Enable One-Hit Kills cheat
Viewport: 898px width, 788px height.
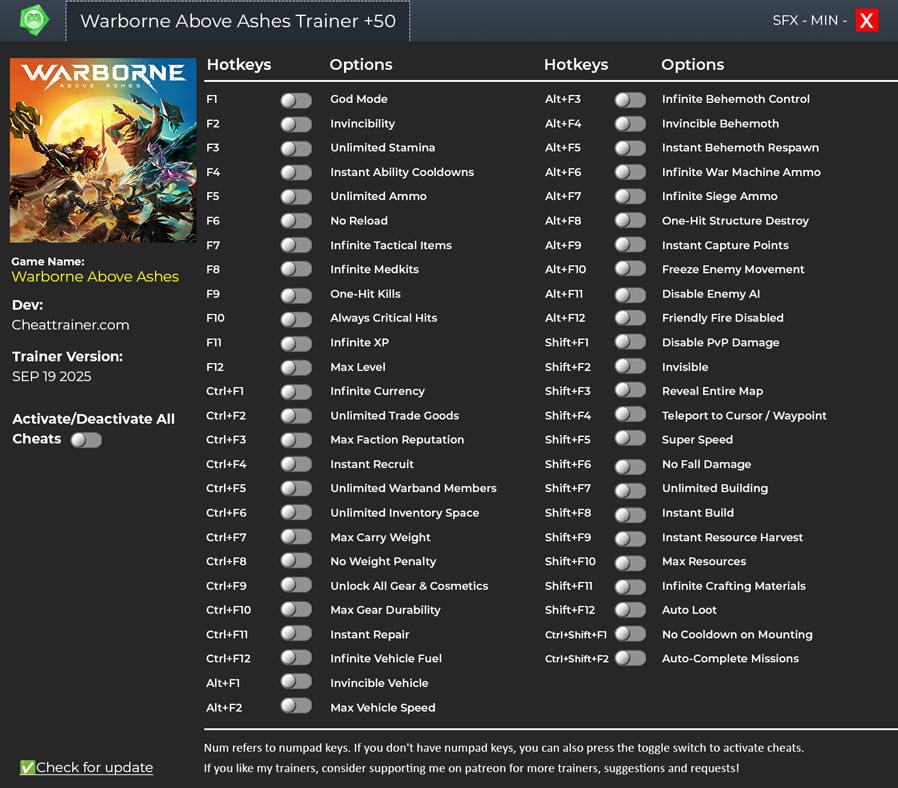coord(296,295)
